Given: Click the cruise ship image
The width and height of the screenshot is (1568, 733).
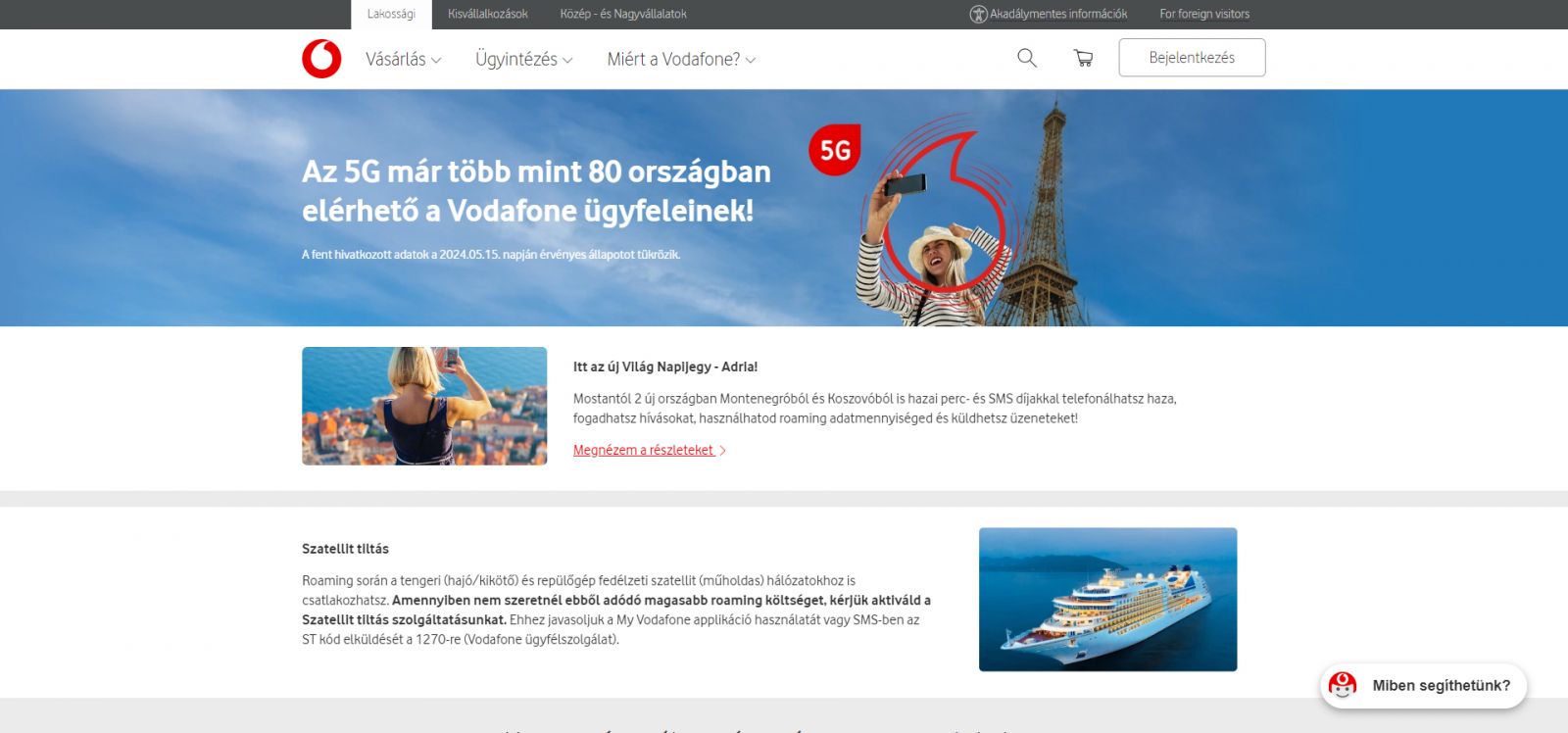Looking at the screenshot, I should pos(1107,600).
